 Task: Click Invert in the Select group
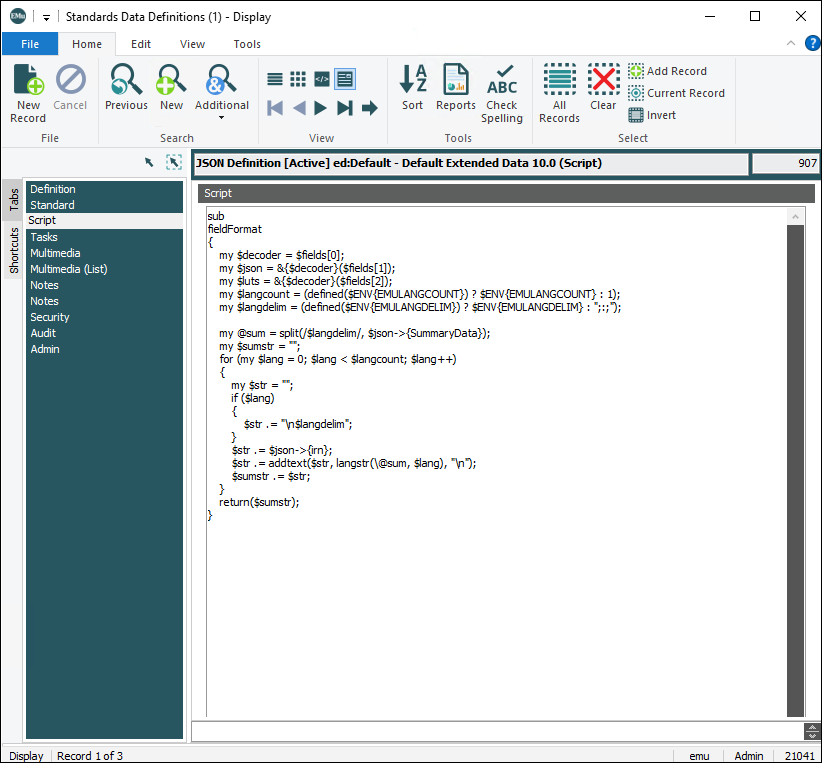point(661,115)
